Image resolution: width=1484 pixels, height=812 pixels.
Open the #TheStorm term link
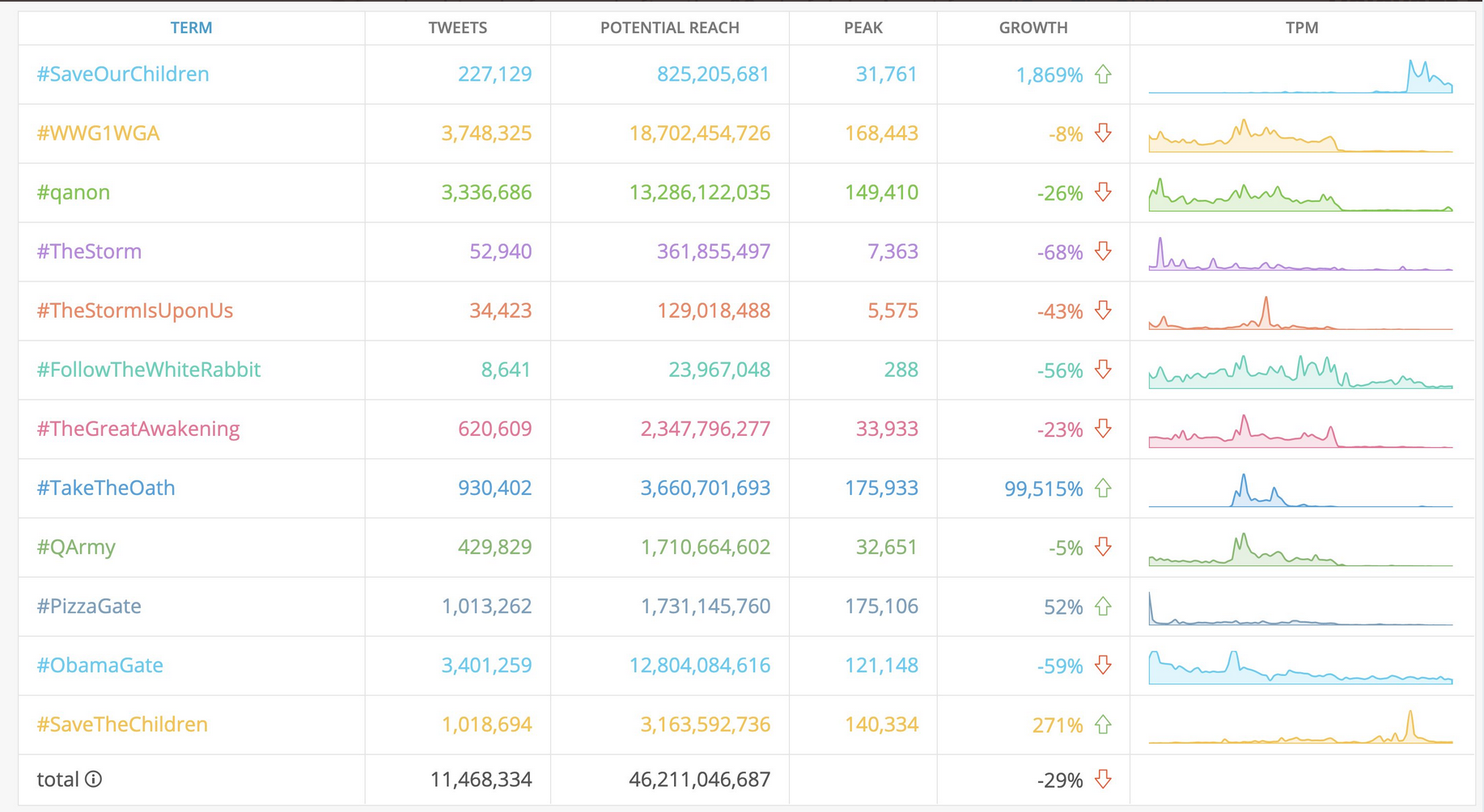pos(89,251)
